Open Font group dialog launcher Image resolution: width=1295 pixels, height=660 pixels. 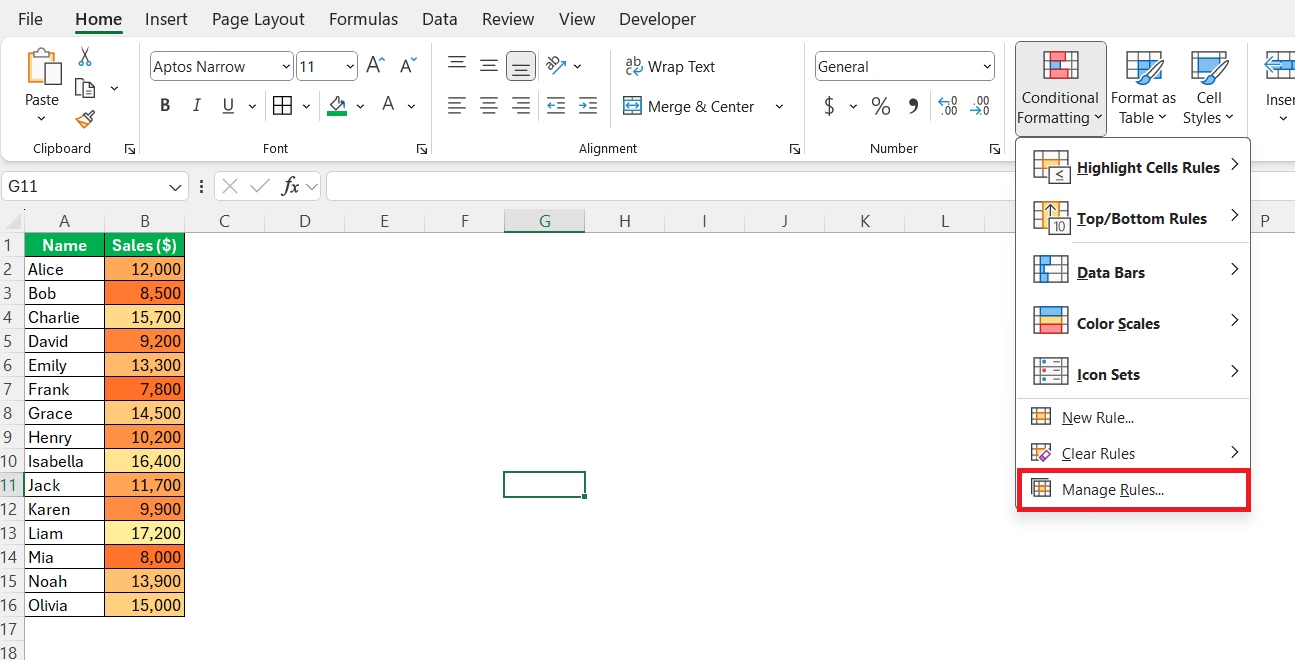422,149
